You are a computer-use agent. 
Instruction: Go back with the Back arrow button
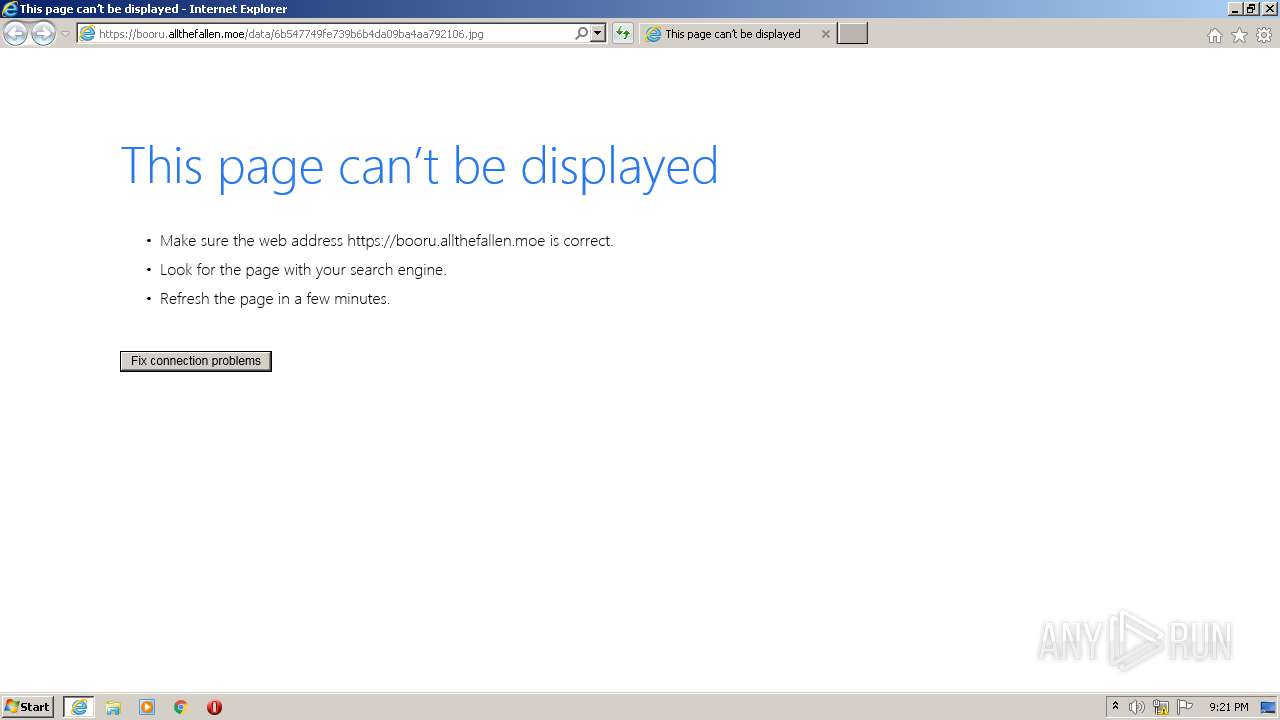tap(15, 34)
